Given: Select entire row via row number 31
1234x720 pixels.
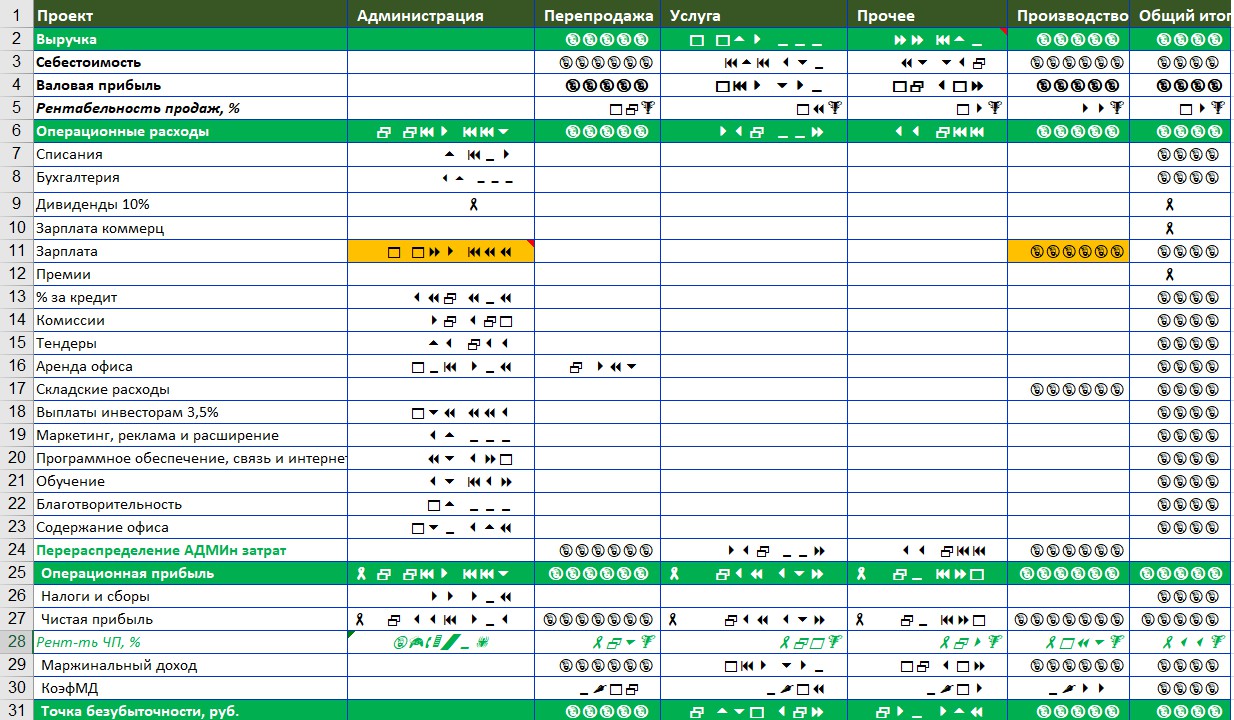Looking at the screenshot, I should [16, 711].
